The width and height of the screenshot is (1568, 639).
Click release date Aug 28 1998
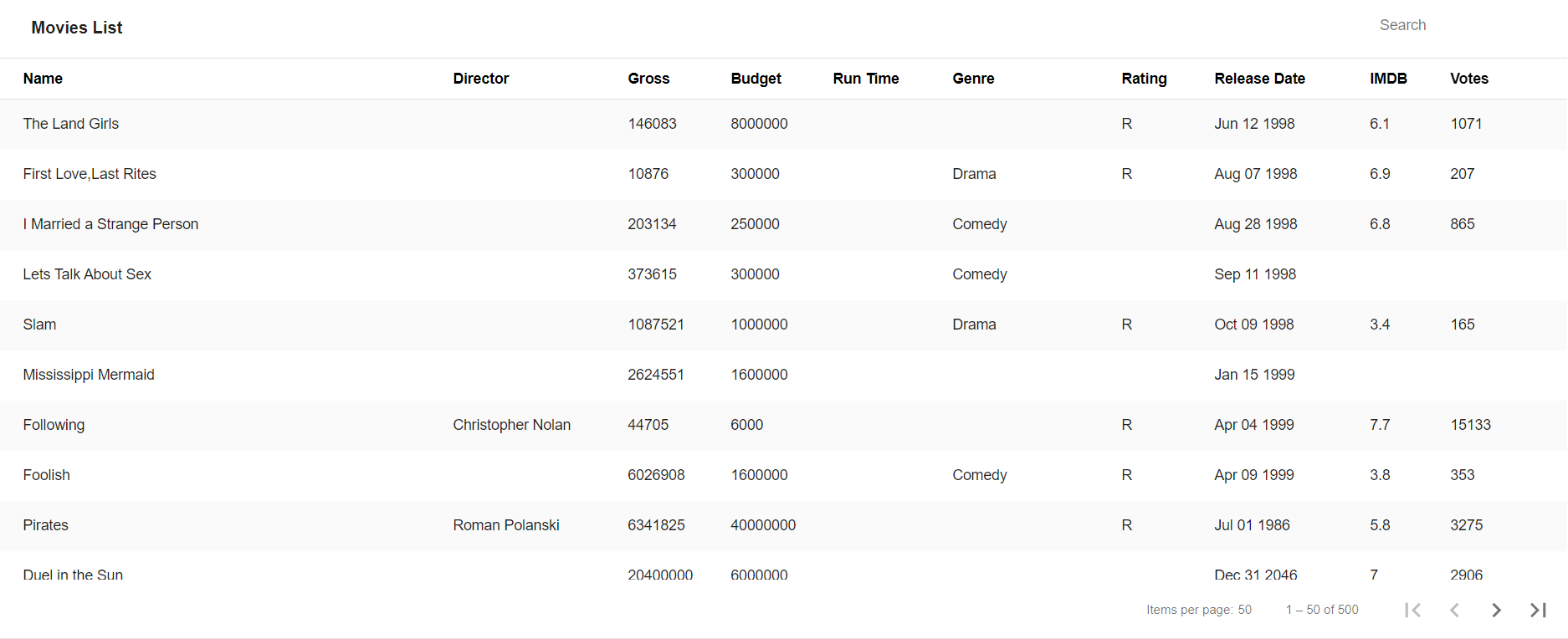1256,224
